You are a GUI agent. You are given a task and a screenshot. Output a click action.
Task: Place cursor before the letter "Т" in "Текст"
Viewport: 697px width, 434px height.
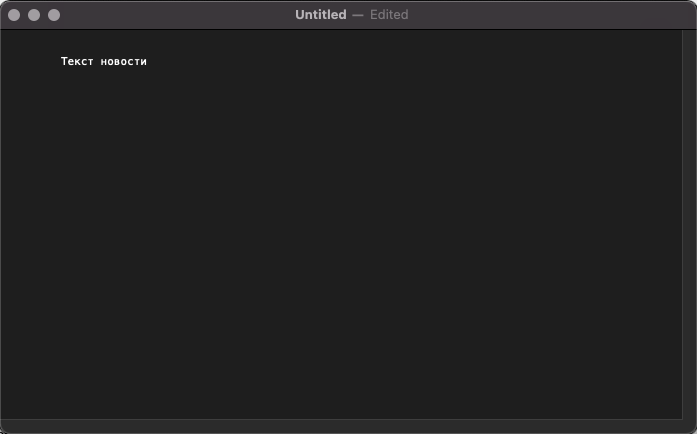(61, 62)
